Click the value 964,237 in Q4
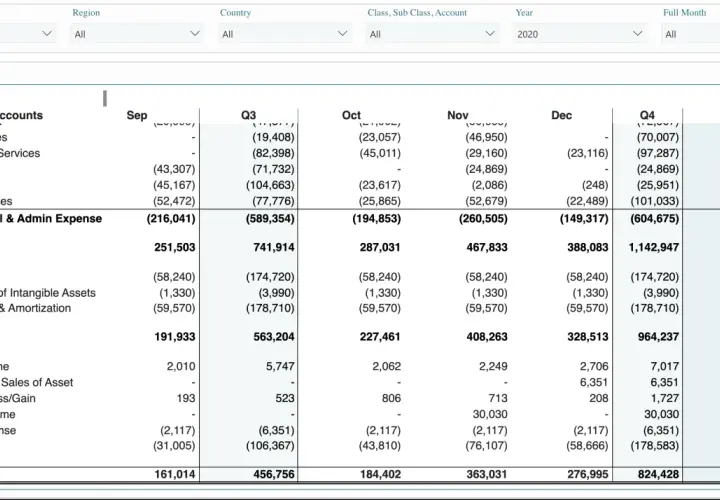This screenshot has width=720, height=500. coord(658,337)
